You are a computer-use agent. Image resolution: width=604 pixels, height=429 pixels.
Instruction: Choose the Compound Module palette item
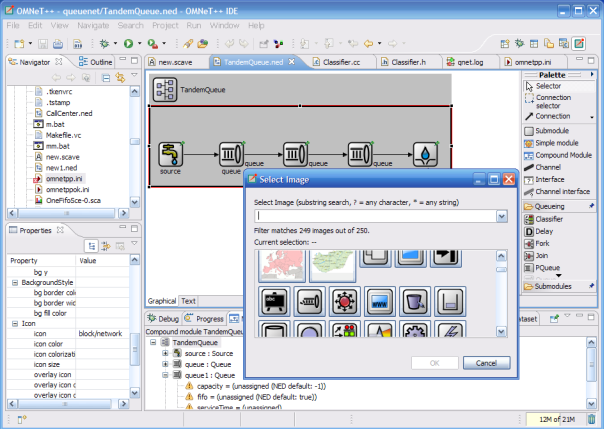(x=563, y=155)
